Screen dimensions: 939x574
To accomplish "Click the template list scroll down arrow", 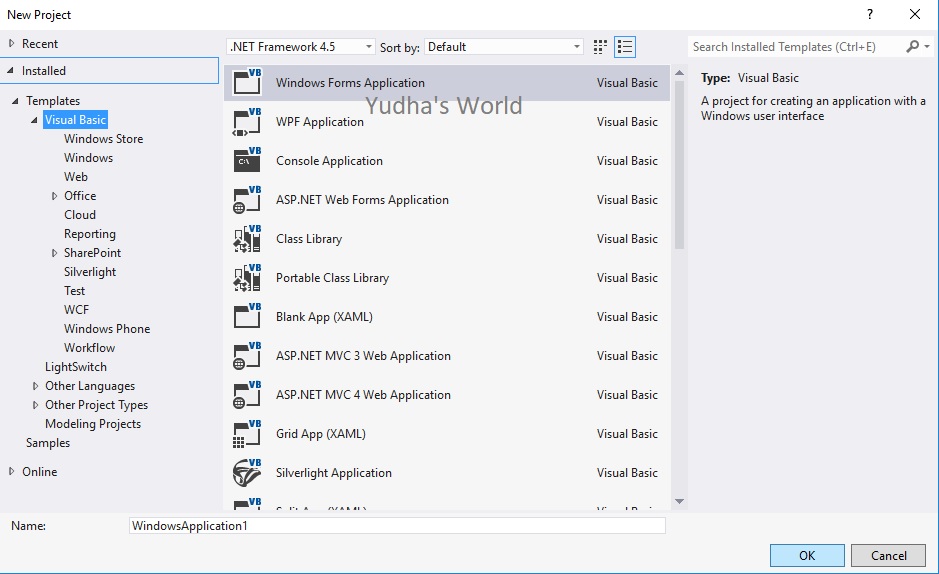I will (679, 502).
